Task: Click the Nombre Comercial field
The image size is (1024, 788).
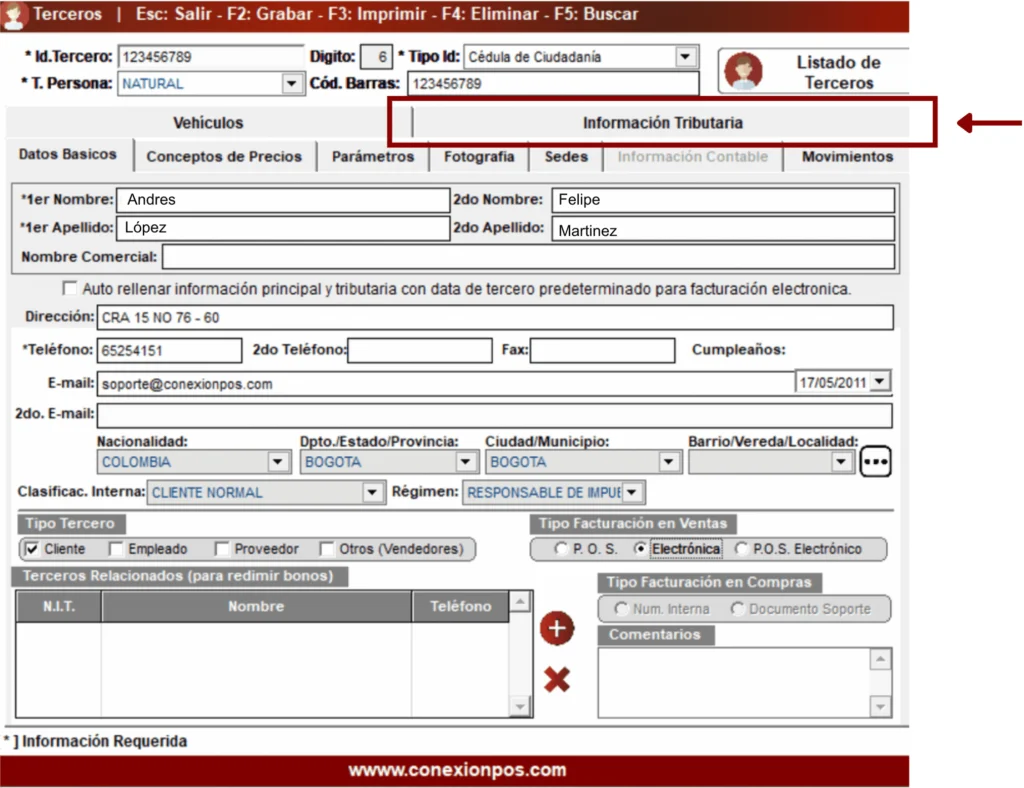Action: click(x=528, y=257)
